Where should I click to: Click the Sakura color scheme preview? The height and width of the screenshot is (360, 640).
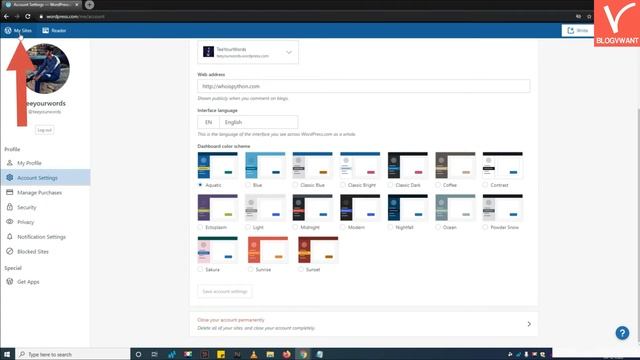[218, 250]
